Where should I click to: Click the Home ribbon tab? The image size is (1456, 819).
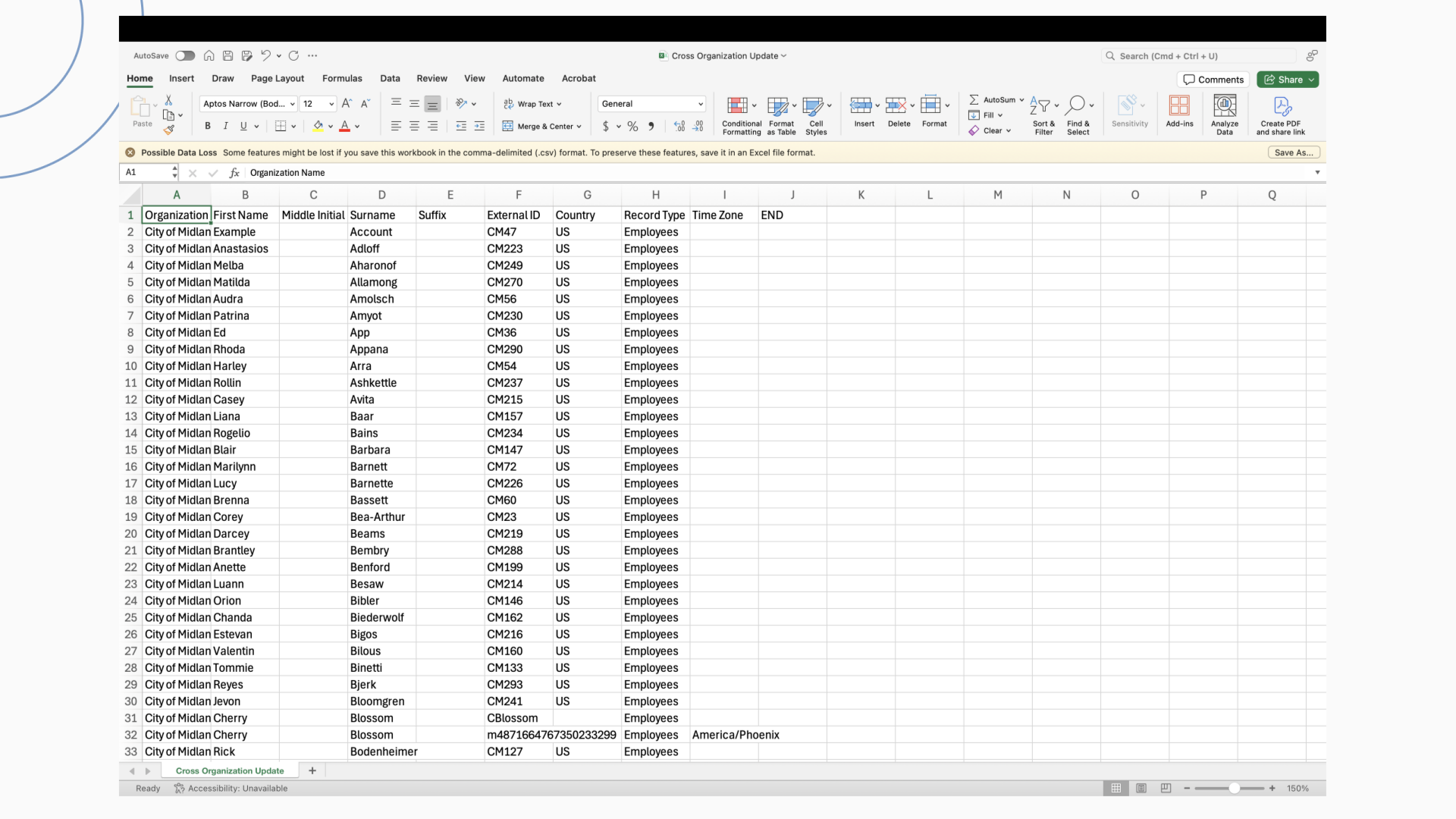coord(139,78)
